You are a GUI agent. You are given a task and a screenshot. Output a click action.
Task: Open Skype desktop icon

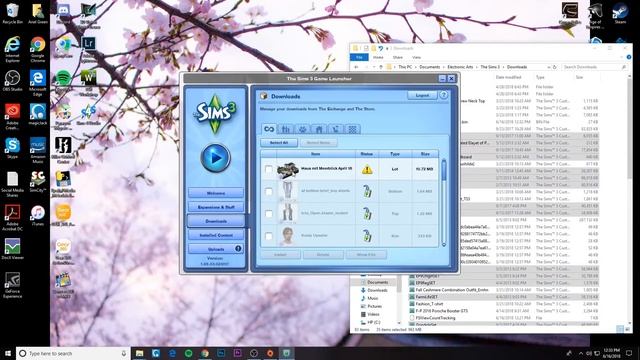pyautogui.click(x=12, y=148)
